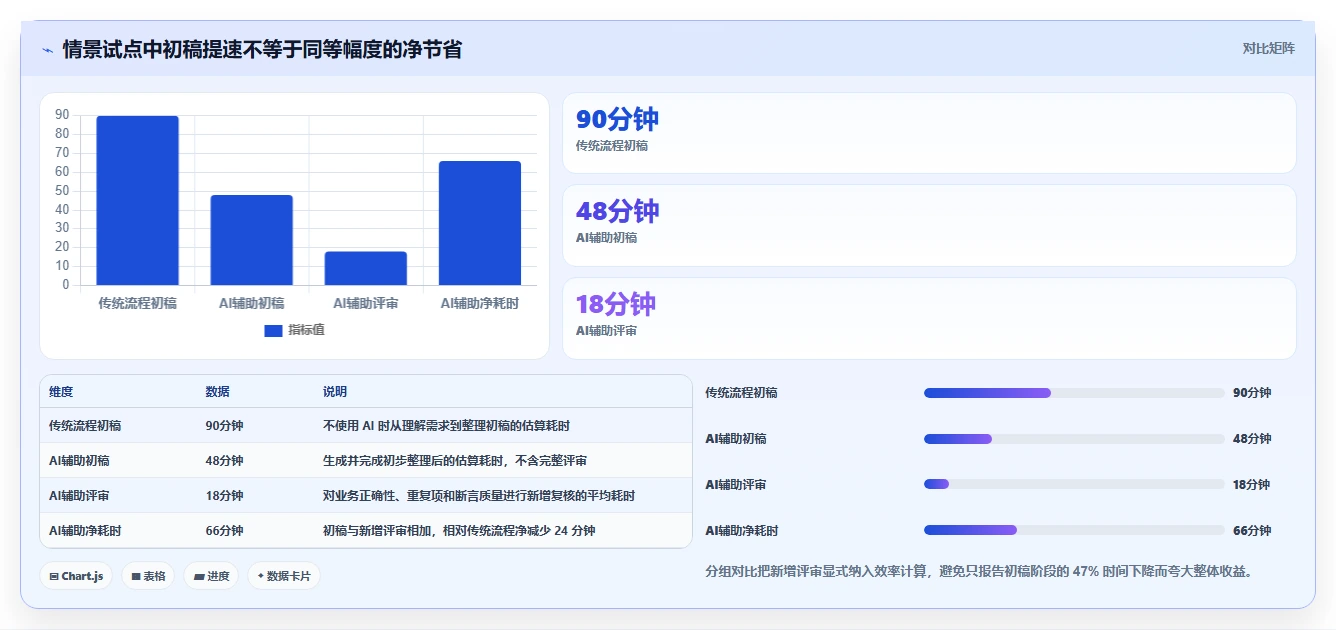Click the 传统流程初稿 label under data card 90分钟

(x=612, y=146)
